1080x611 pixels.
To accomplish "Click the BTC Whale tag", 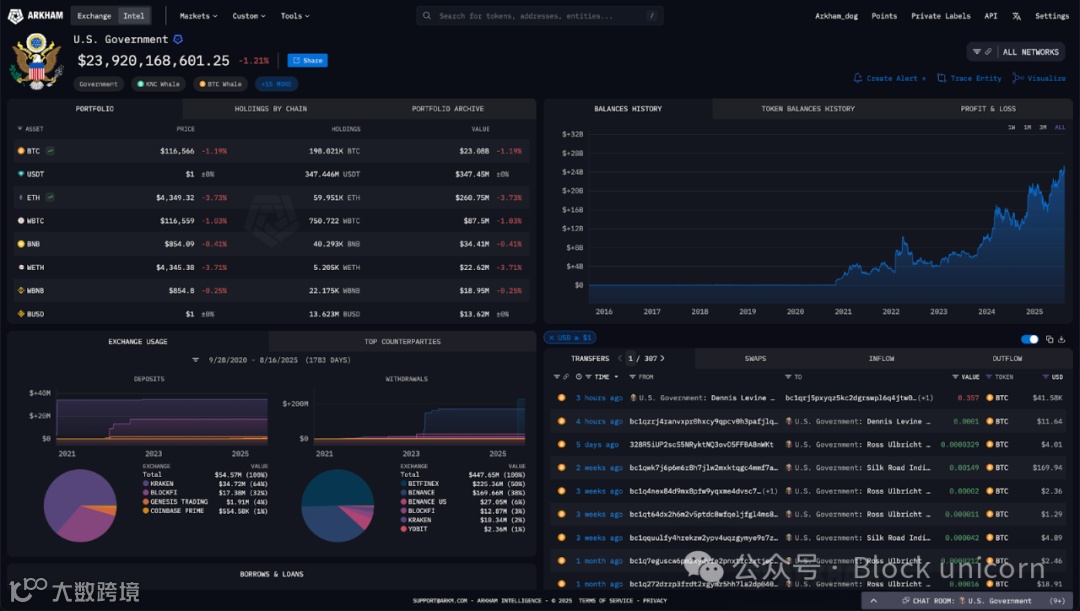I will click(x=220, y=84).
